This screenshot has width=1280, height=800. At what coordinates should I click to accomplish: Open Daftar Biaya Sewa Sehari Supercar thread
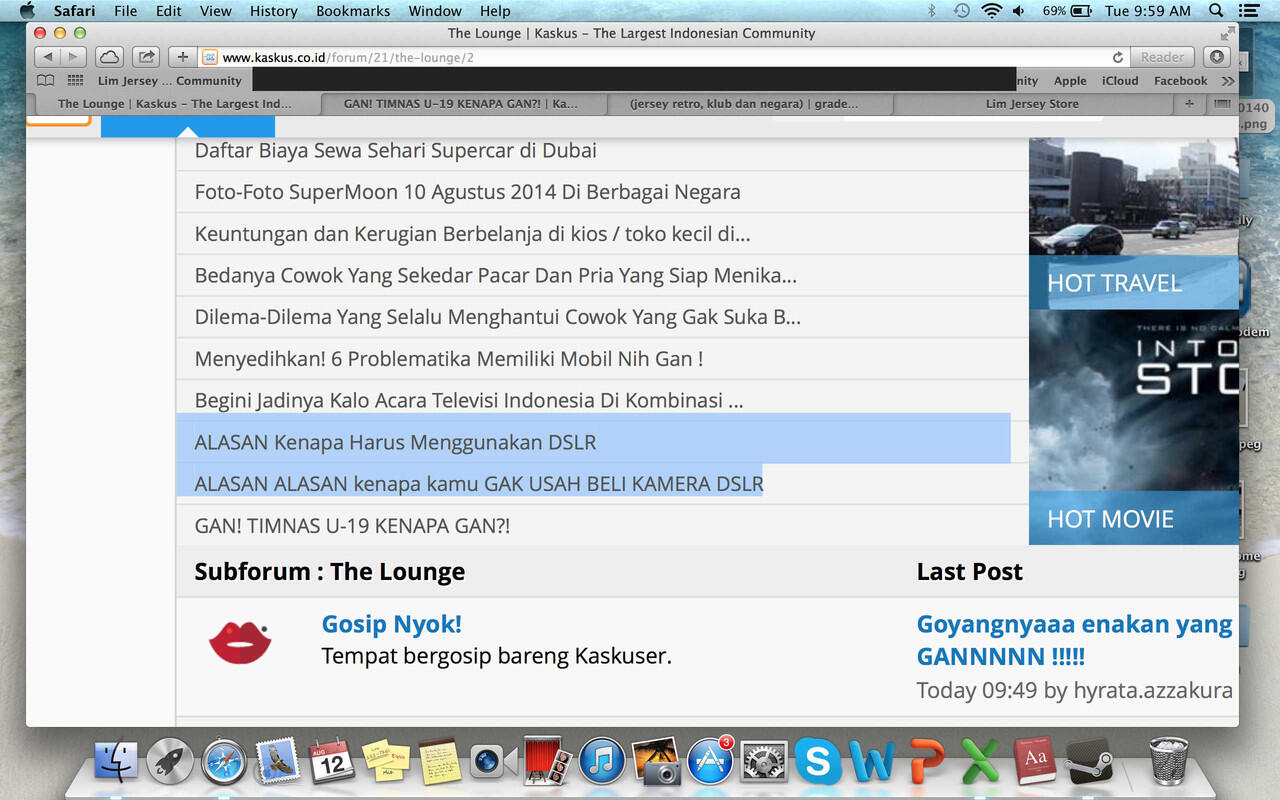tap(396, 151)
